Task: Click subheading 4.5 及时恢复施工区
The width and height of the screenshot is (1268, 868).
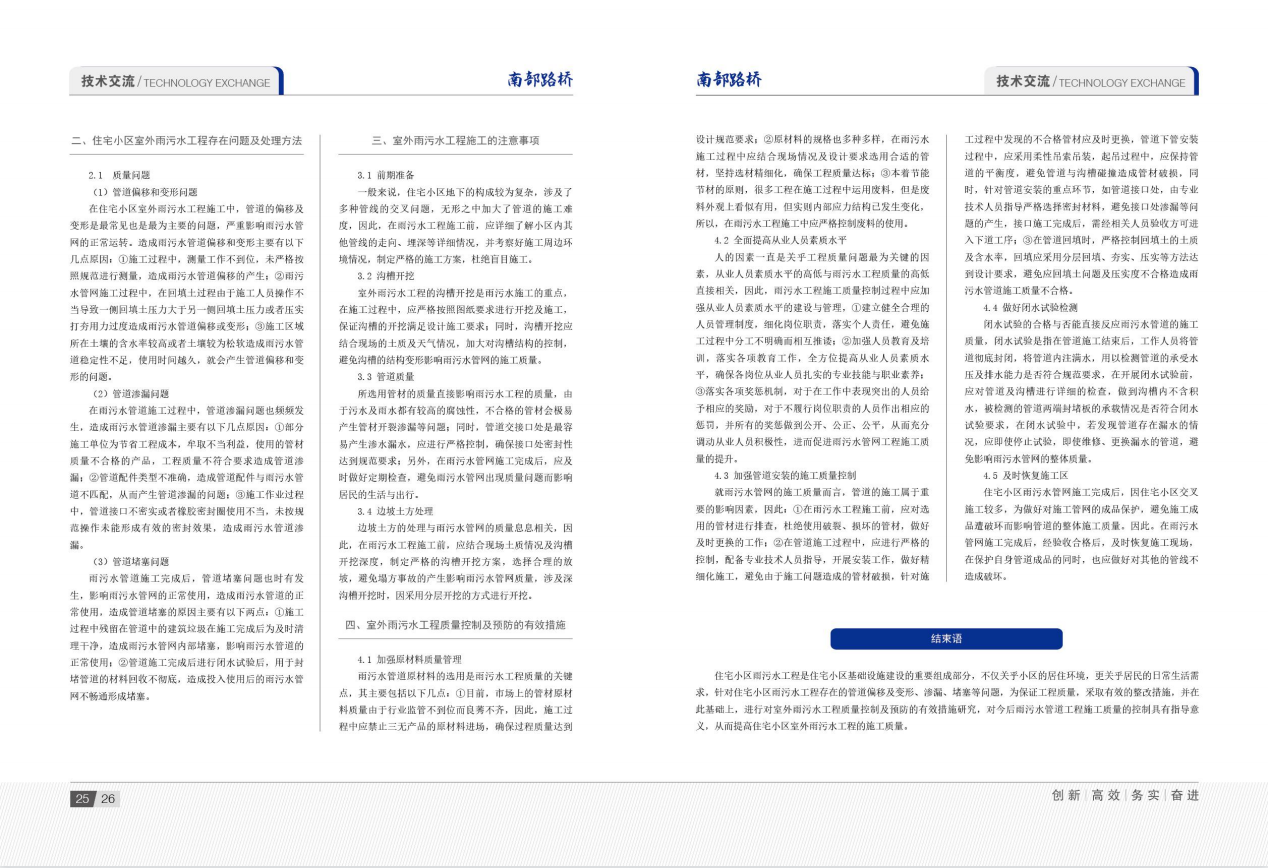Action: (x=1025, y=475)
